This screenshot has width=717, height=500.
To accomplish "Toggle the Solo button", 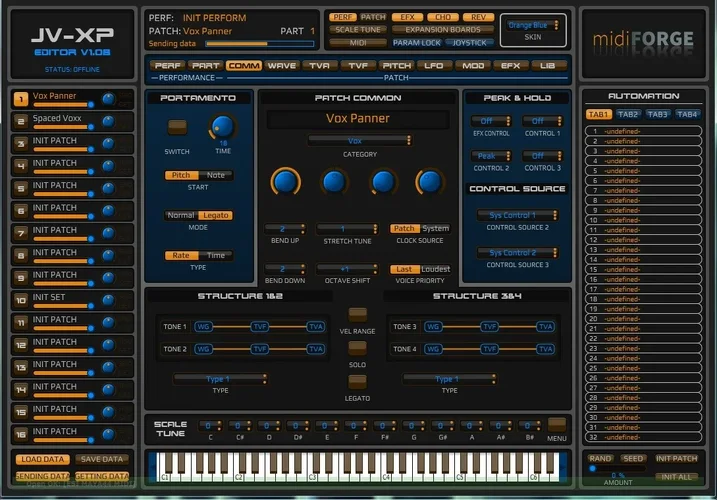I will coord(357,348).
